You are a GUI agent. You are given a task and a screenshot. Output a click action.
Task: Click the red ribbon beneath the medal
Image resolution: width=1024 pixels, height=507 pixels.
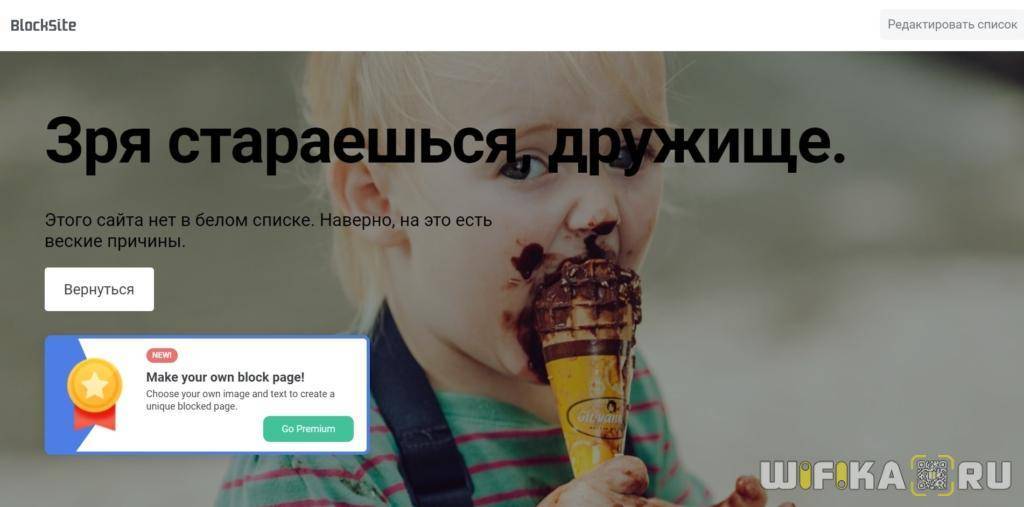click(95, 417)
